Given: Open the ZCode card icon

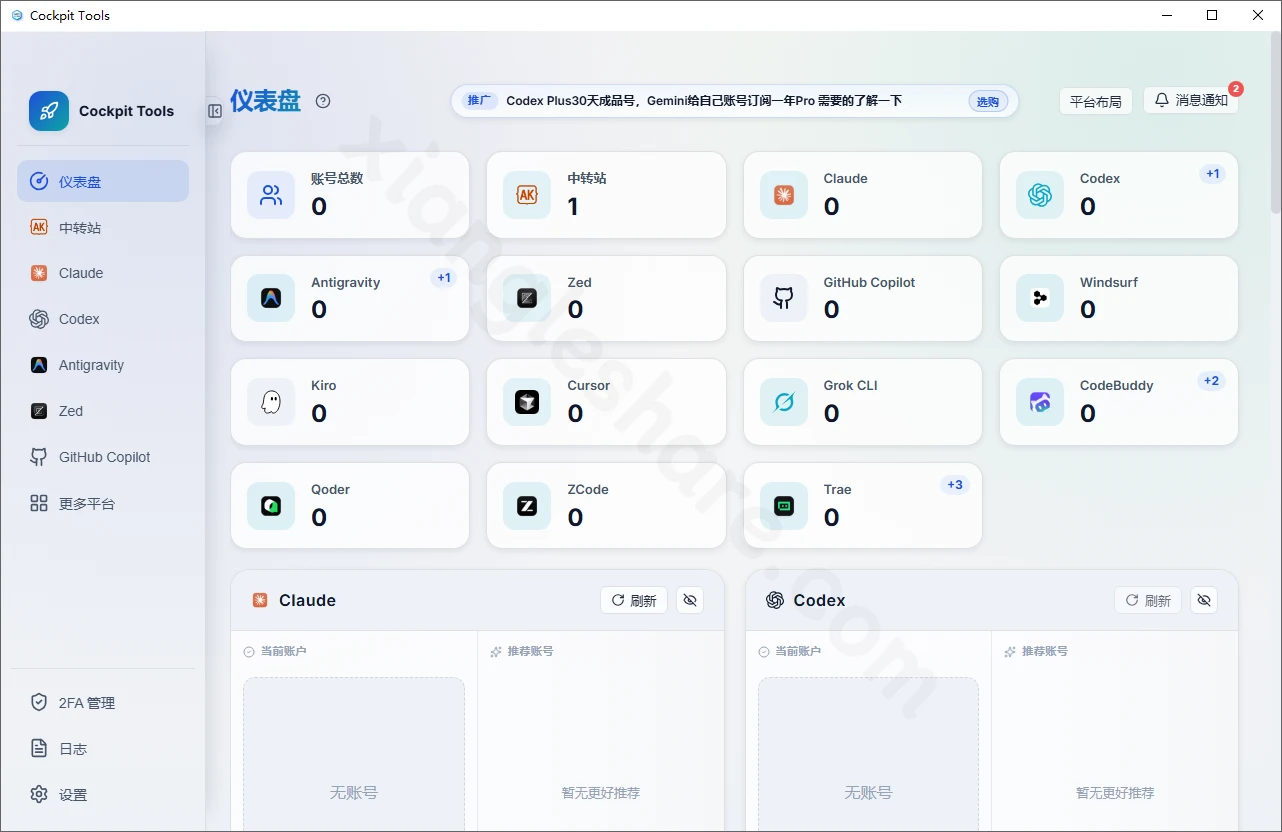Looking at the screenshot, I should coord(527,506).
